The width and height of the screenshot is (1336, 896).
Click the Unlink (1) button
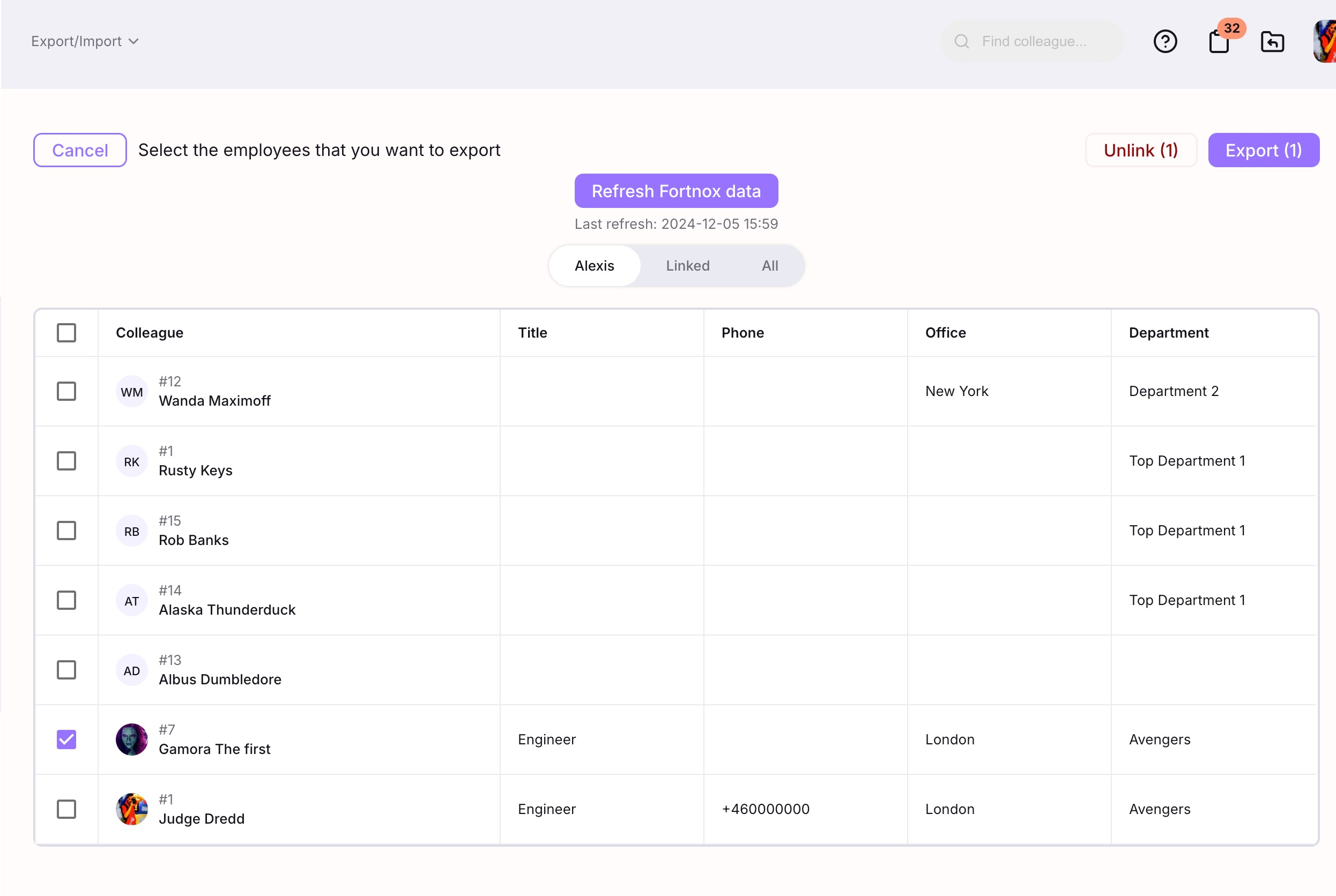coord(1140,150)
